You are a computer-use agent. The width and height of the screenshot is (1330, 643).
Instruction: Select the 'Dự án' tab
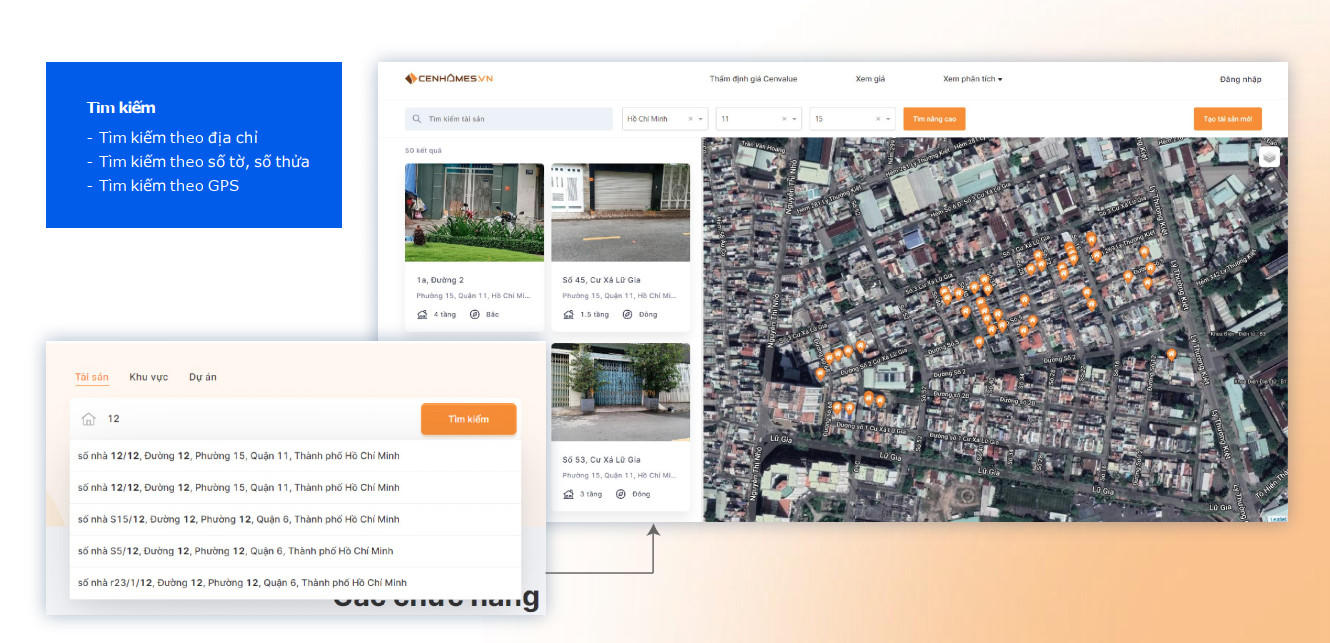(203, 377)
